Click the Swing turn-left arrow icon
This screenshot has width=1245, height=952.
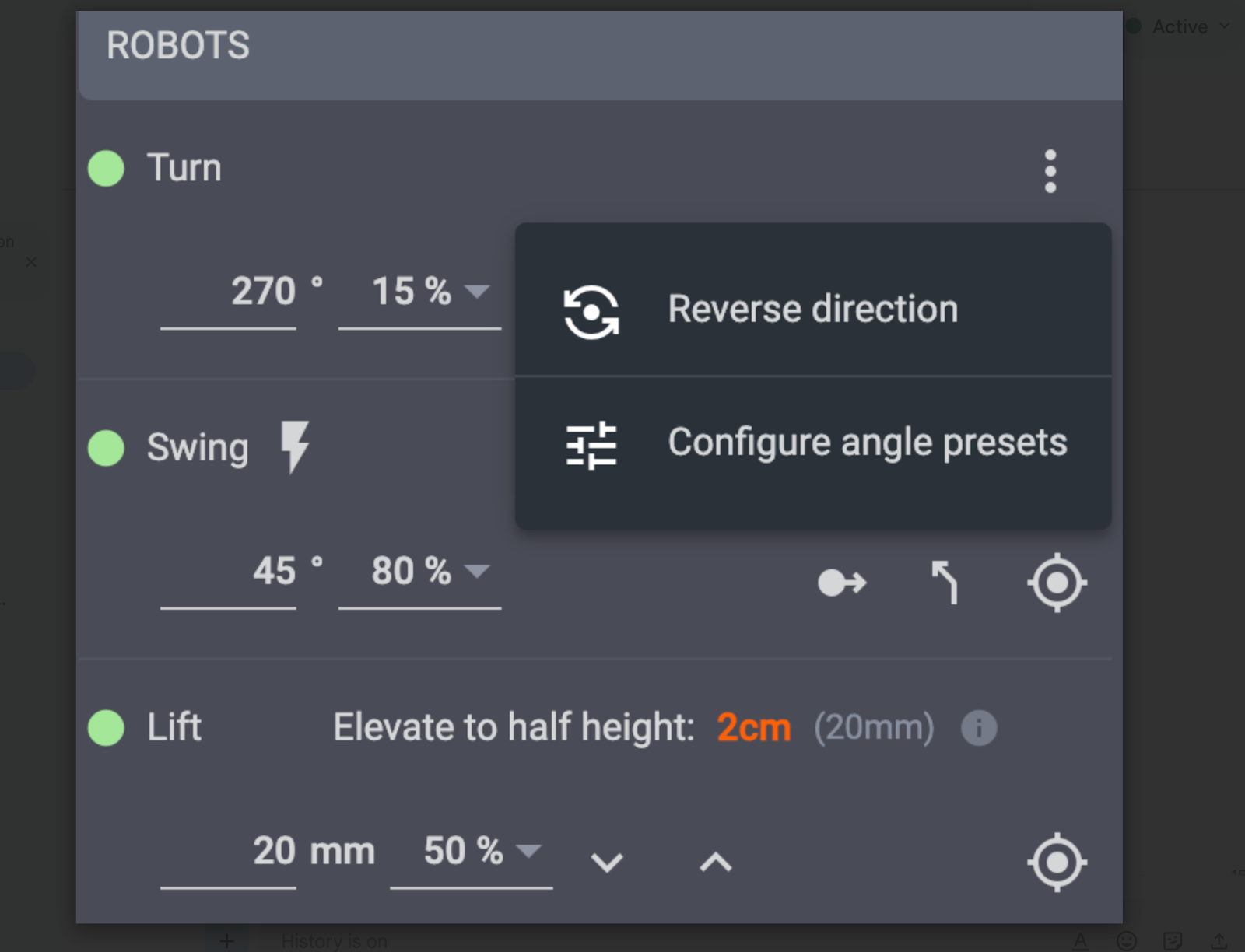[945, 583]
